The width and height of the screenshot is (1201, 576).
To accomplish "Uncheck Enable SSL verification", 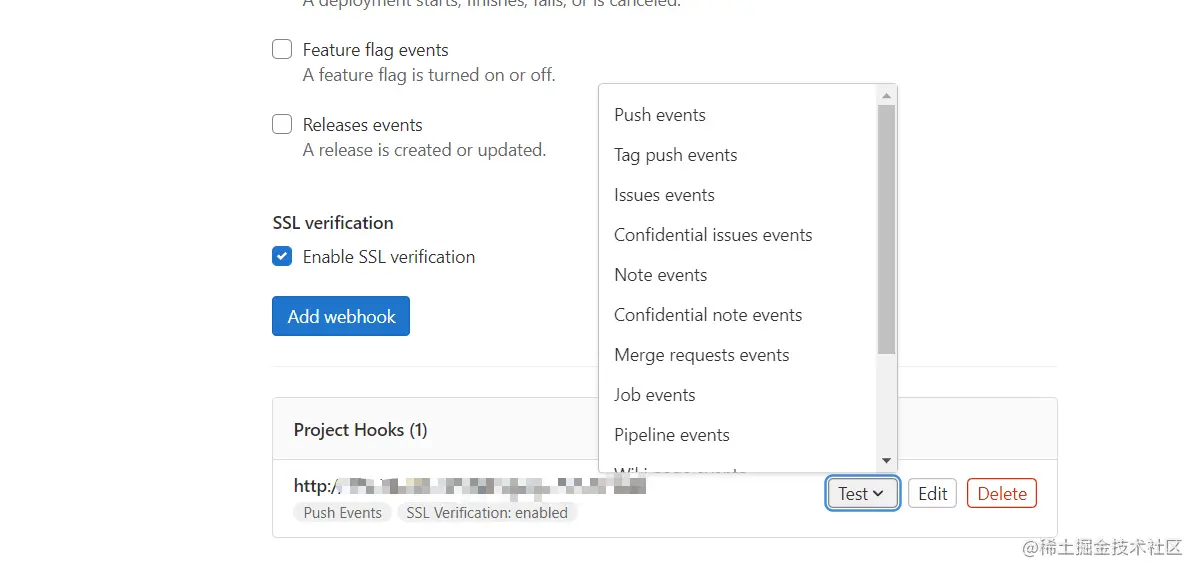I will pyautogui.click(x=282, y=256).
